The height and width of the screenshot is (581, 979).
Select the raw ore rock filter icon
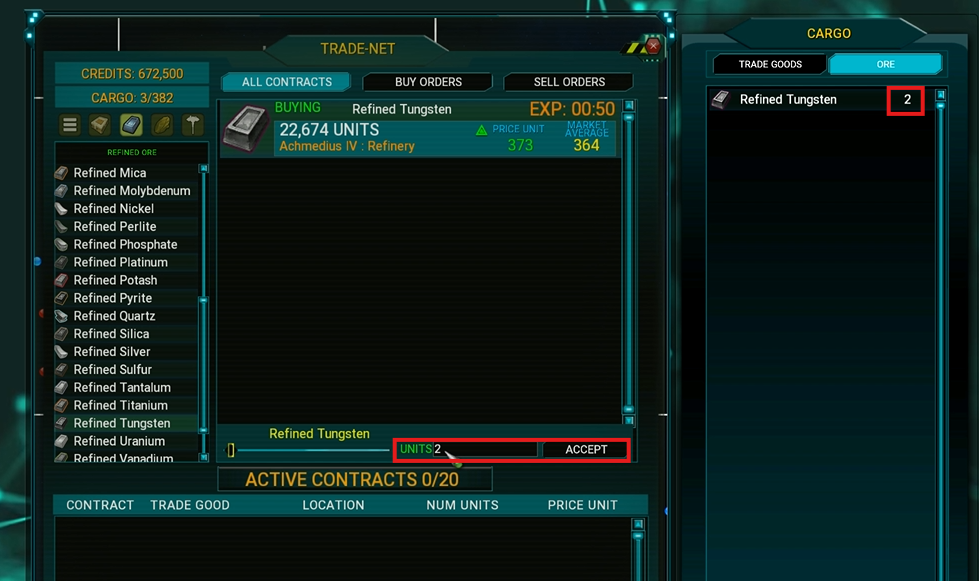click(162, 125)
